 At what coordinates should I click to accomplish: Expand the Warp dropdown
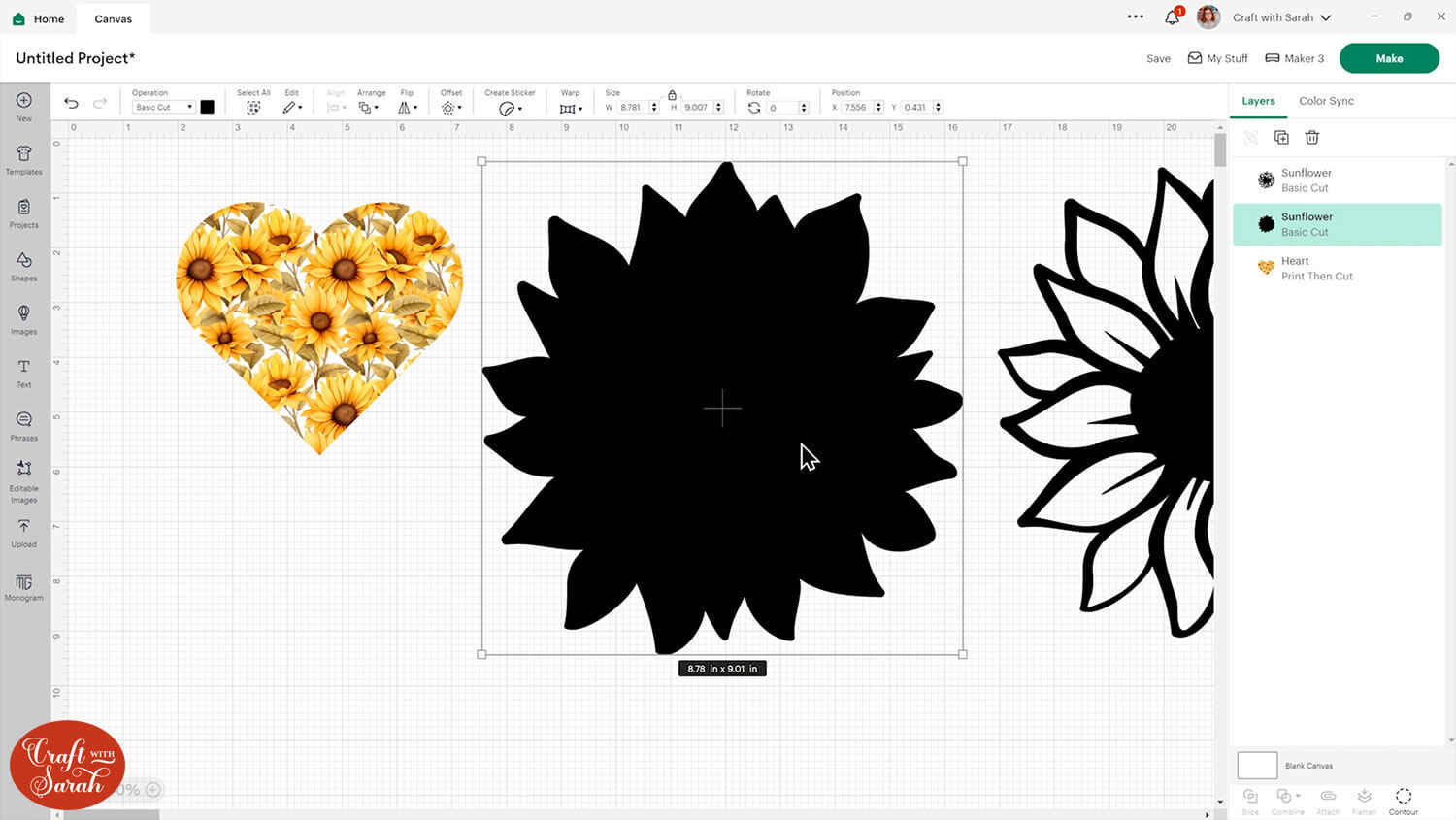coord(571,109)
